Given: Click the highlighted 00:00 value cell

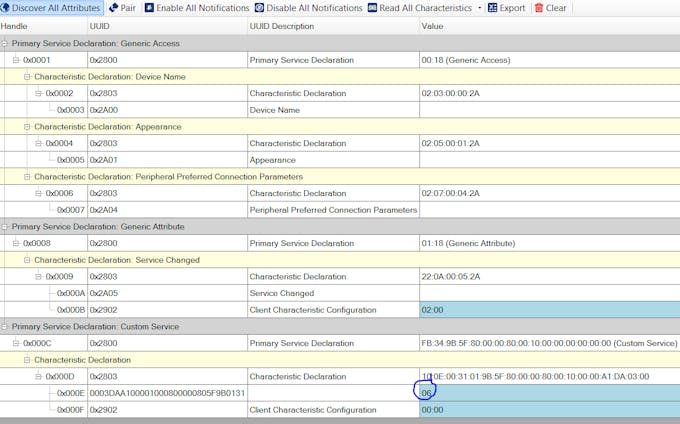Looking at the screenshot, I should [x=549, y=410].
